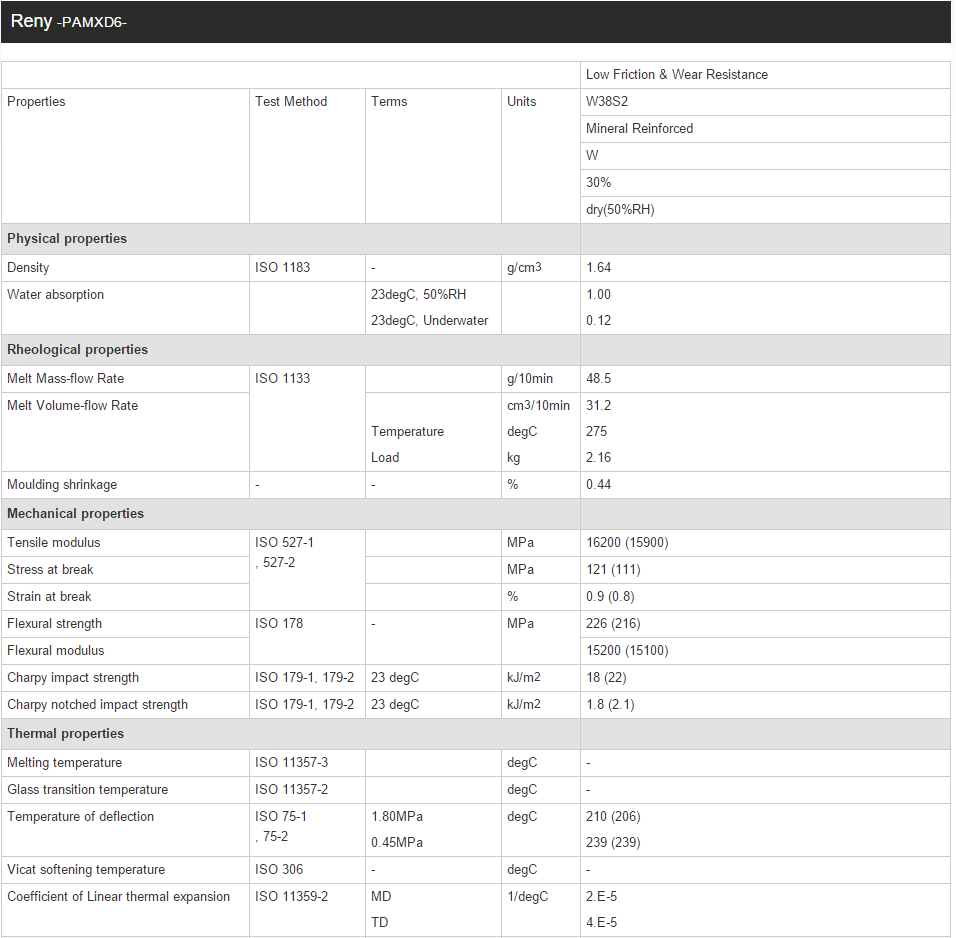Screen dimensions: 956x938
Task: Select the "Tensile modulus" row label
Action: point(54,542)
